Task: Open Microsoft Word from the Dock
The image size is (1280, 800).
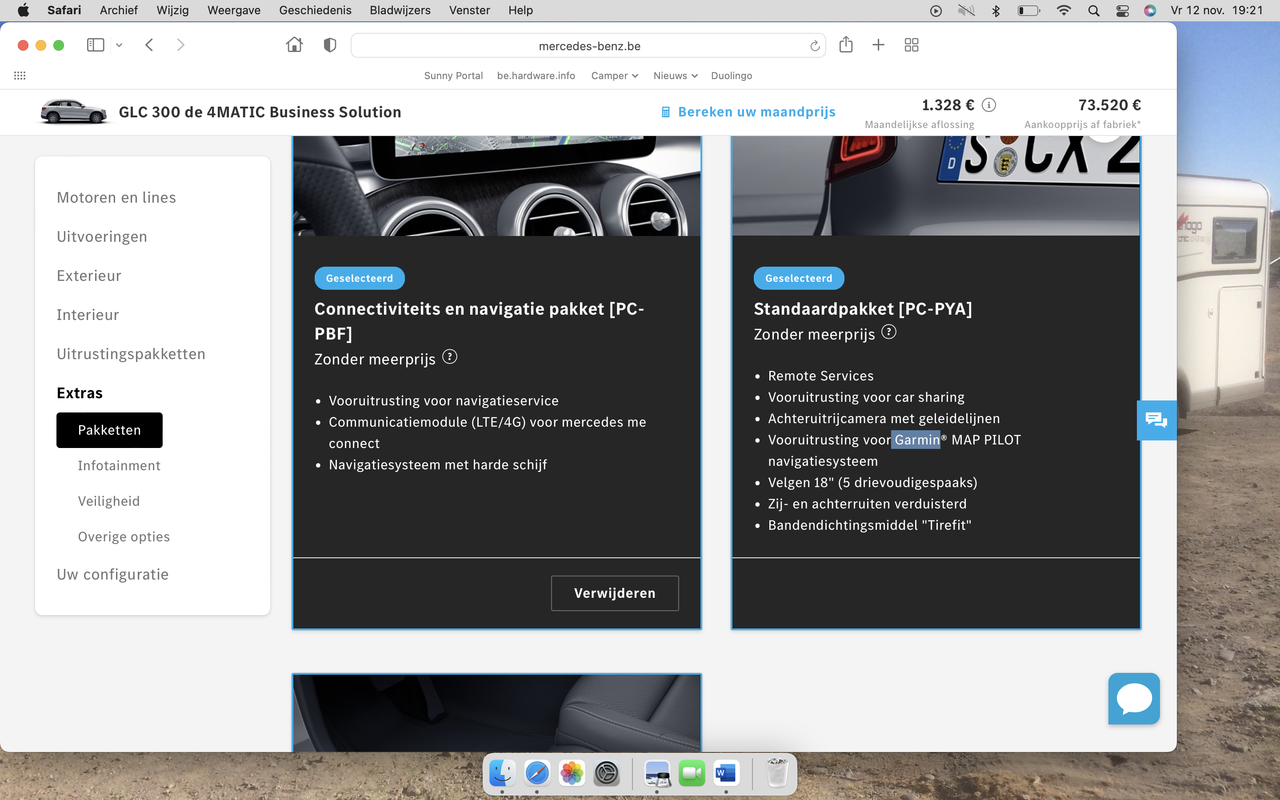Action: pyautogui.click(x=726, y=773)
